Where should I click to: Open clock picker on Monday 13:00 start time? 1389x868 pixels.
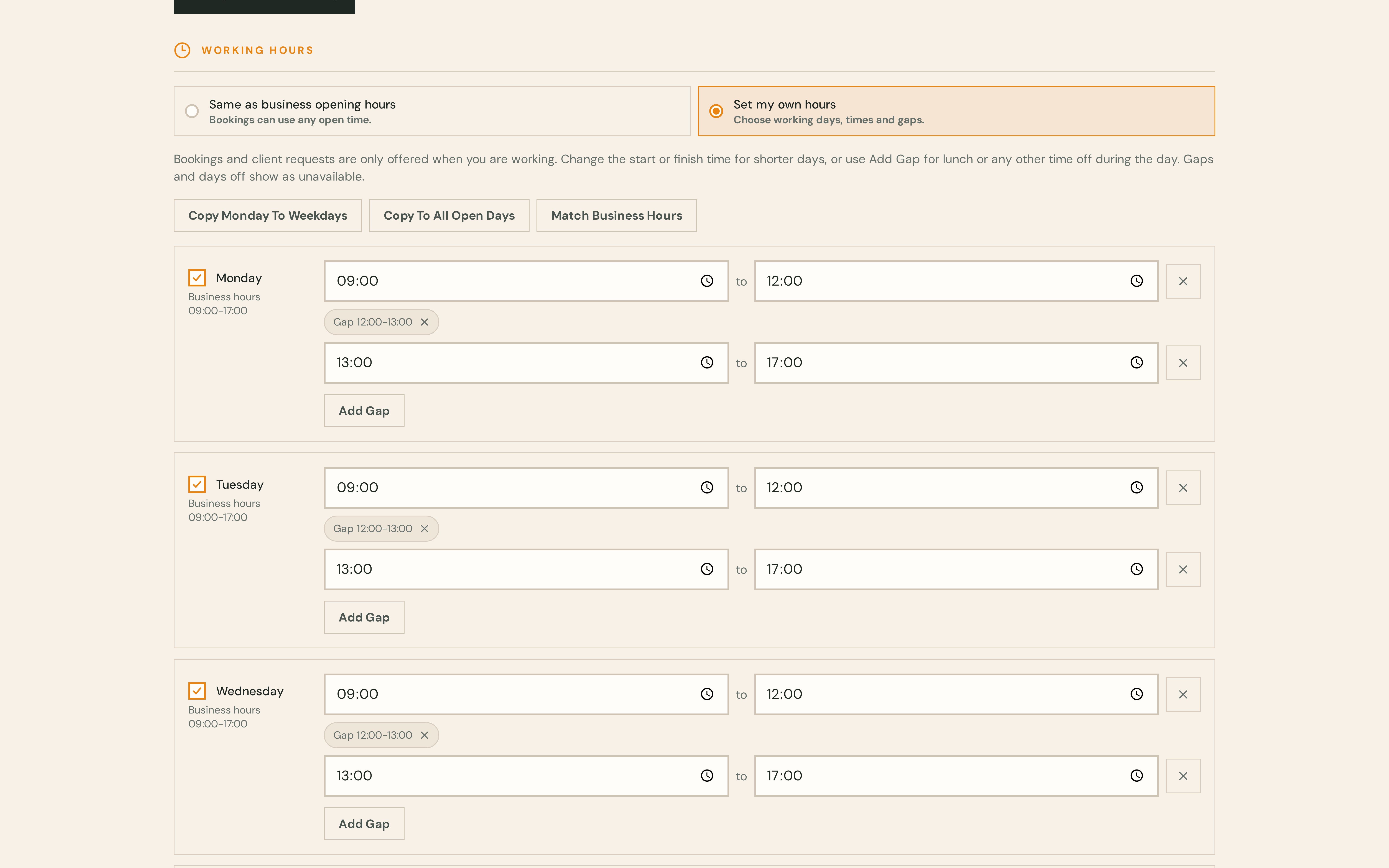(x=707, y=362)
